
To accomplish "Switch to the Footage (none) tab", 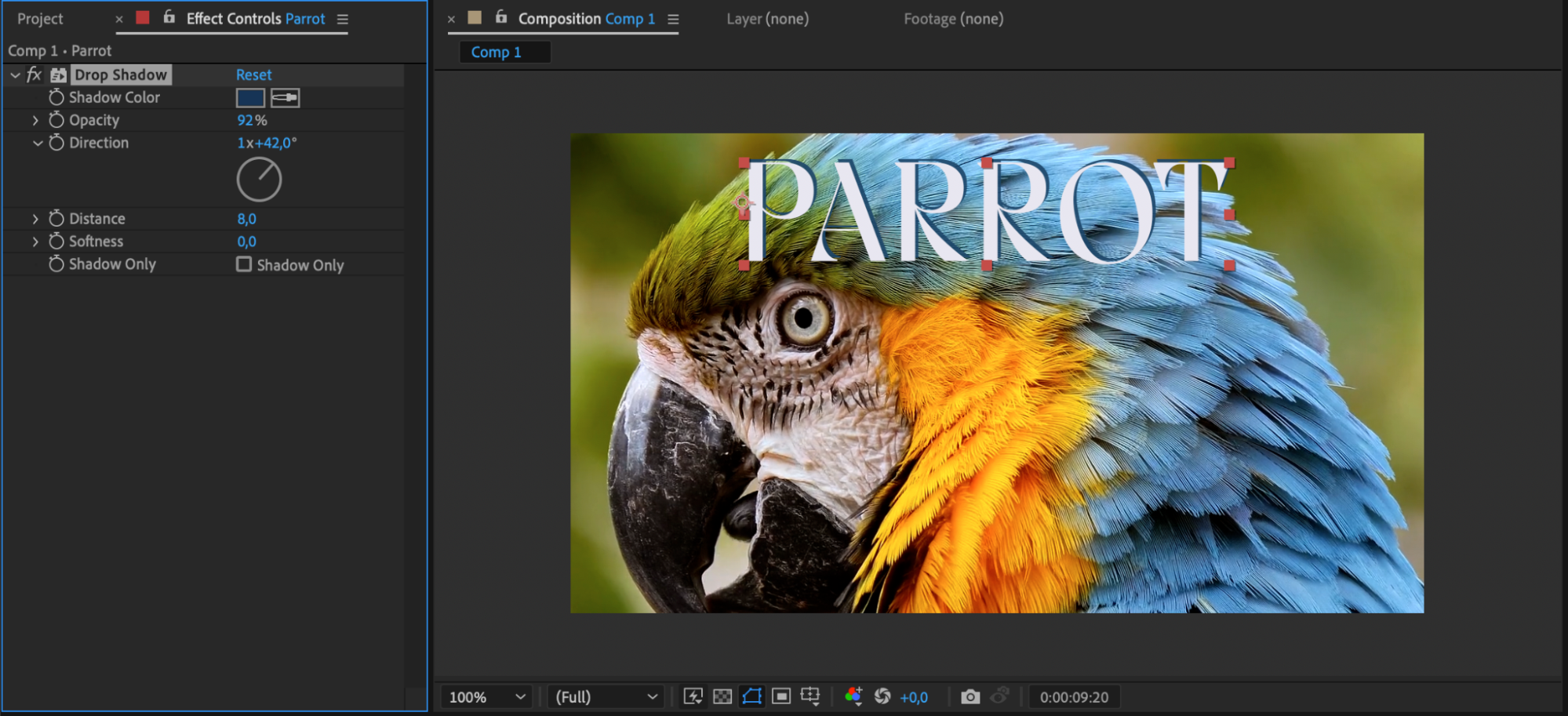I will 953,19.
